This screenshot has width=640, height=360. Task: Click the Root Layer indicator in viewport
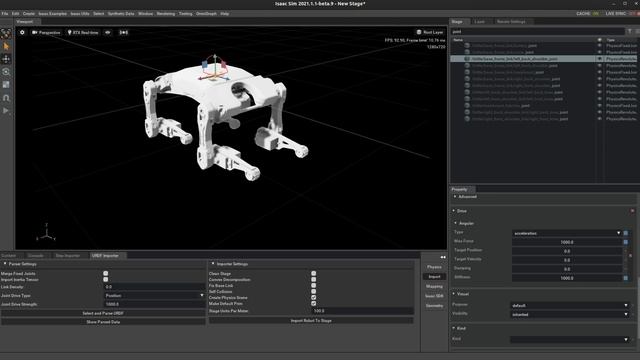point(430,32)
